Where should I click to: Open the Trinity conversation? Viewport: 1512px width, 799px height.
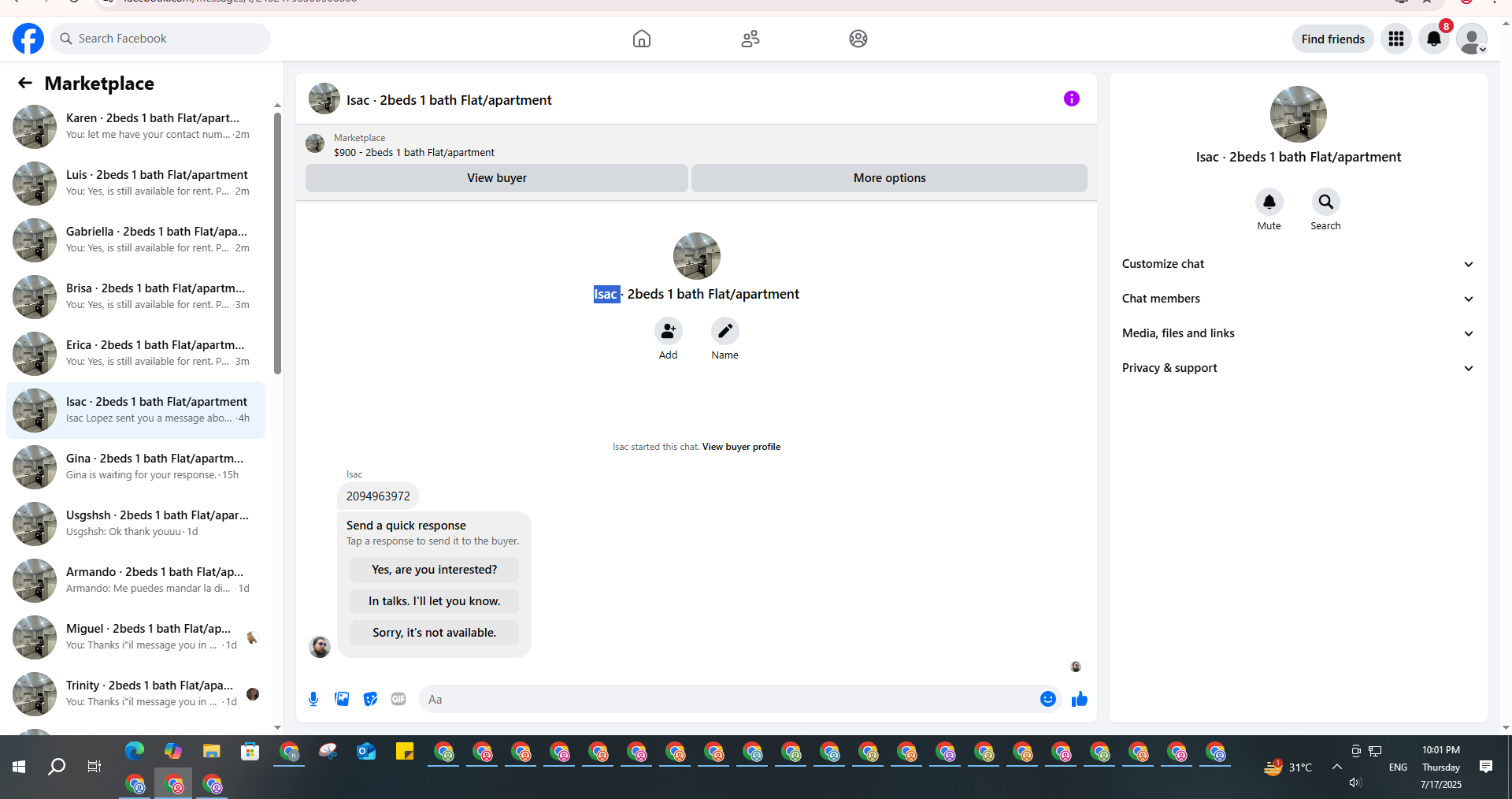135,694
